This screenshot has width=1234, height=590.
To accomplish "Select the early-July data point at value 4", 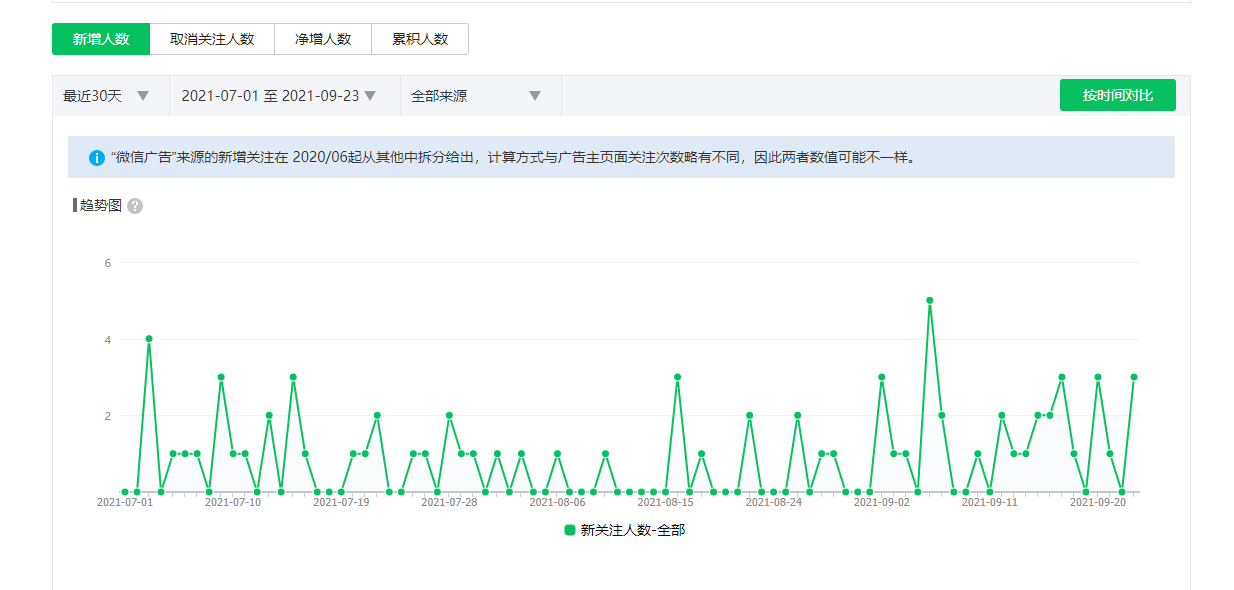I will point(149,339).
